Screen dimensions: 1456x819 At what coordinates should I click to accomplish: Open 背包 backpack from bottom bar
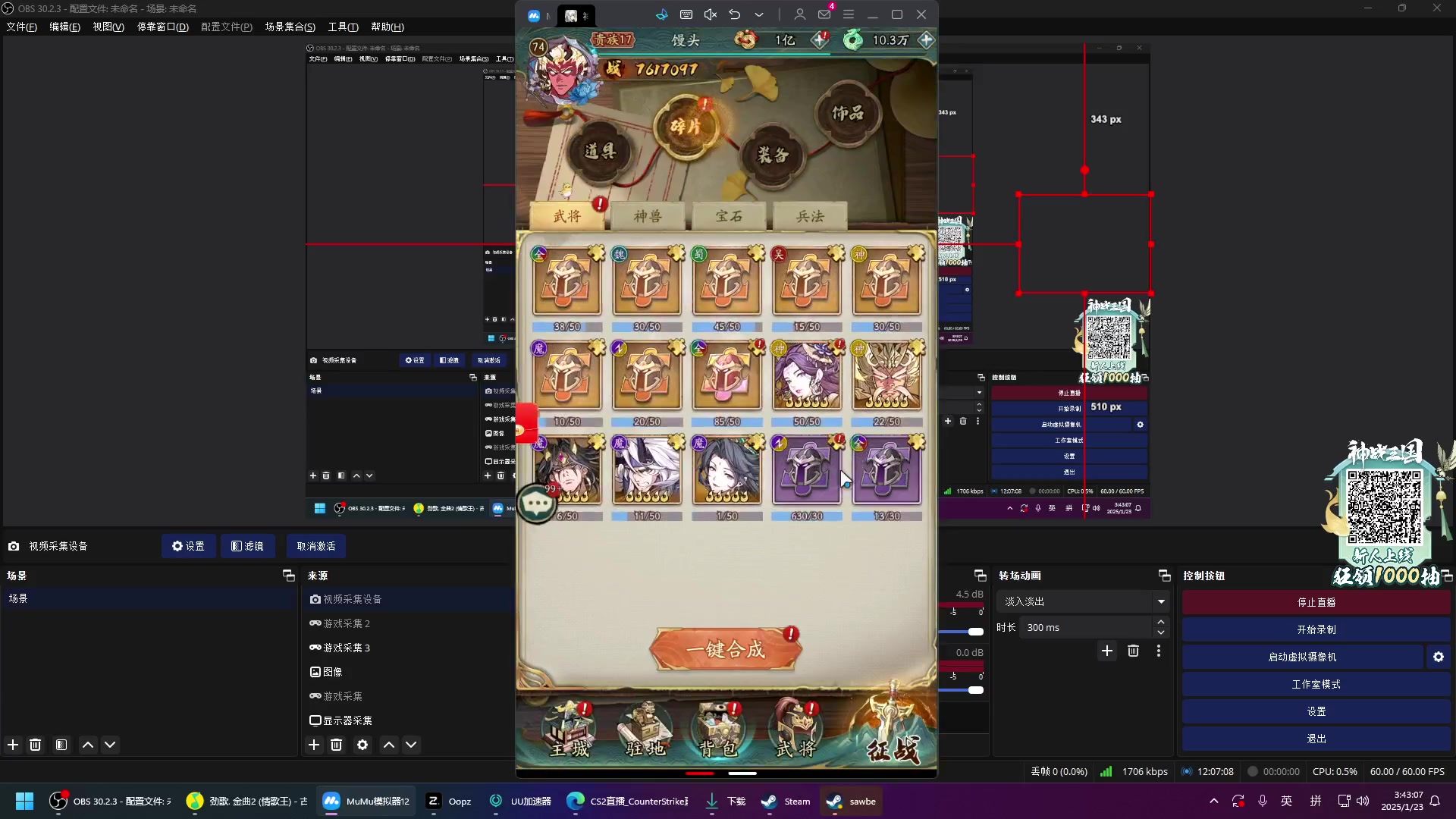click(720, 730)
